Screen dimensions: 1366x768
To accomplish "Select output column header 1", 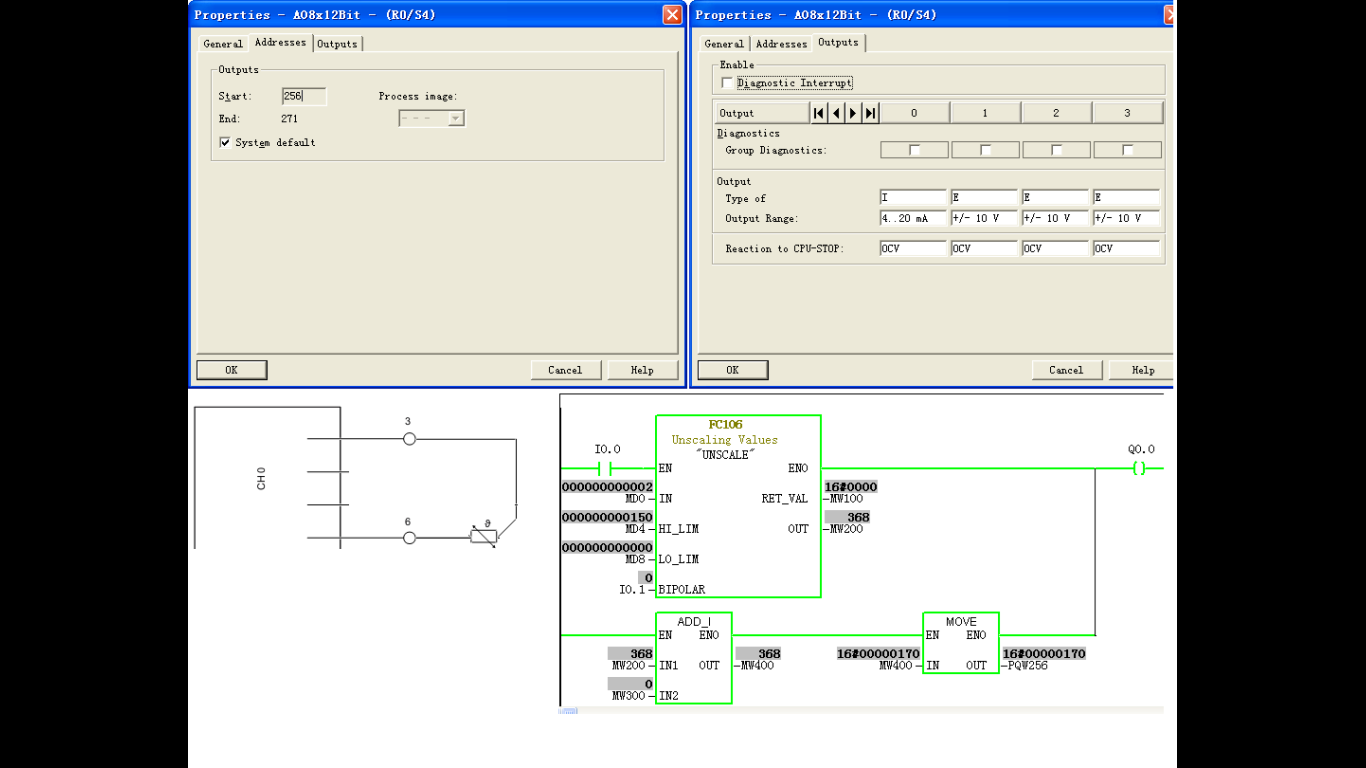I will coord(985,113).
